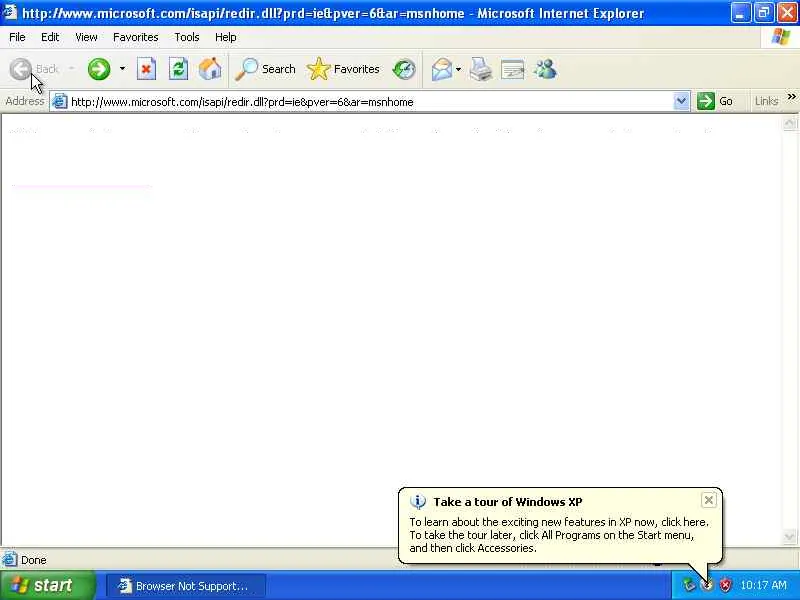The height and width of the screenshot is (600, 800).
Task: Restore down the Internet Explorer window
Action: [x=764, y=13]
